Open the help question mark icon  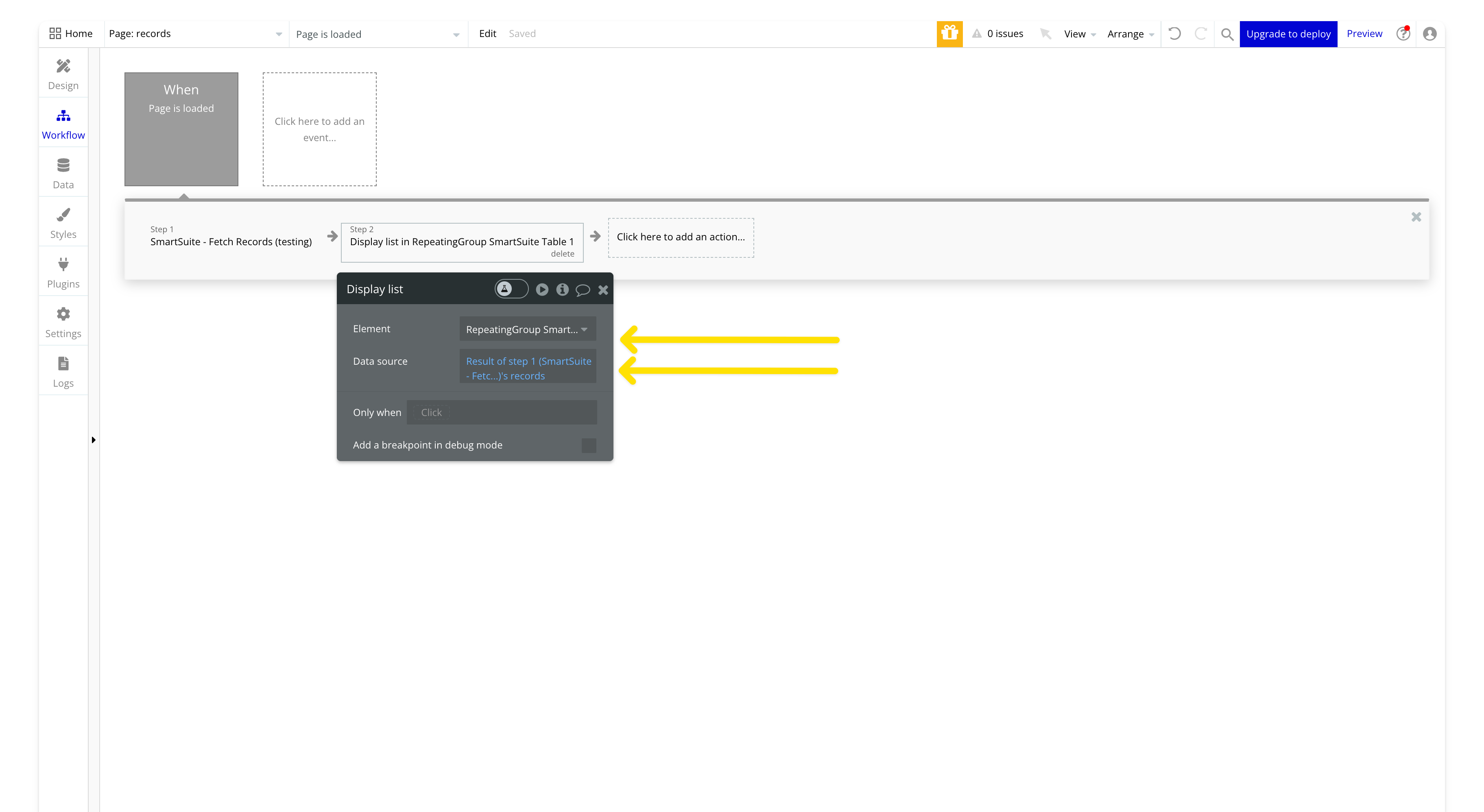coord(1403,34)
